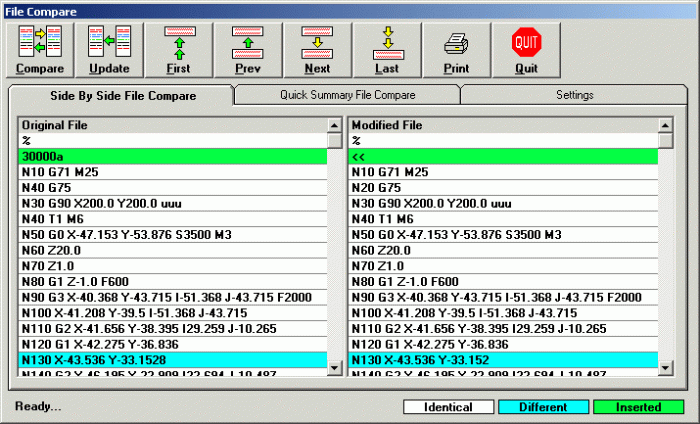Select N70 Z1.0 in Modified File
Screen dimensions: 700x424
(x=503, y=266)
